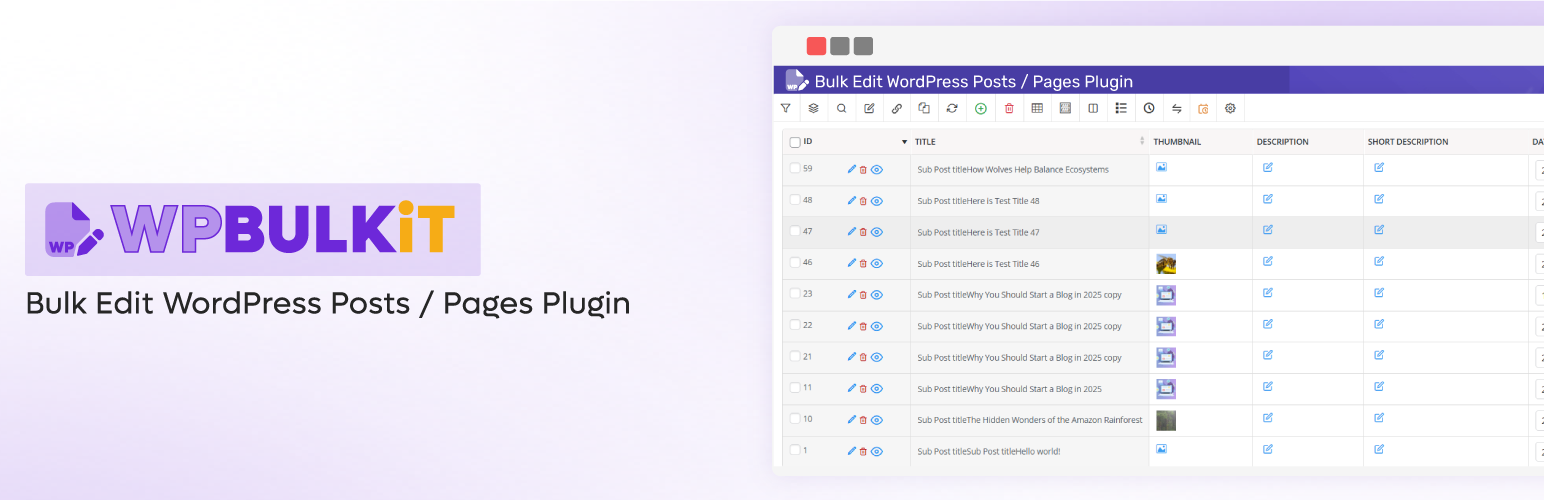
Task: Click the pencil icon in row 11
Action: pos(852,388)
